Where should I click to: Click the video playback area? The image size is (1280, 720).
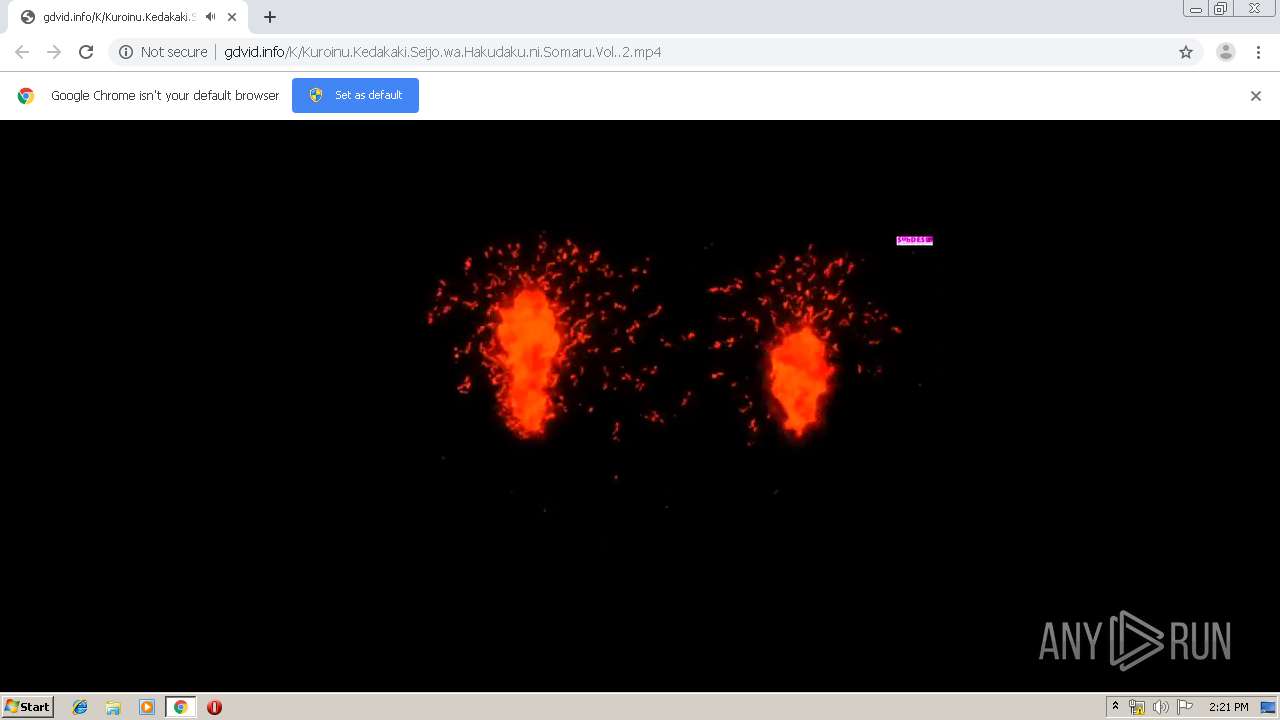click(x=640, y=405)
